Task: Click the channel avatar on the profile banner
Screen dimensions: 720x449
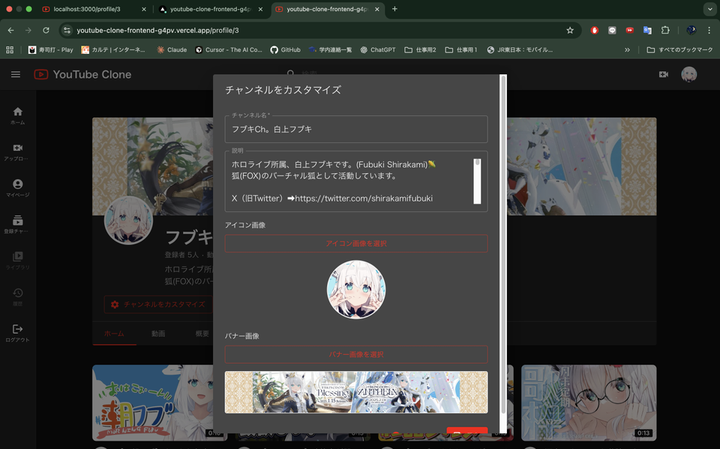Action: pyautogui.click(x=129, y=221)
